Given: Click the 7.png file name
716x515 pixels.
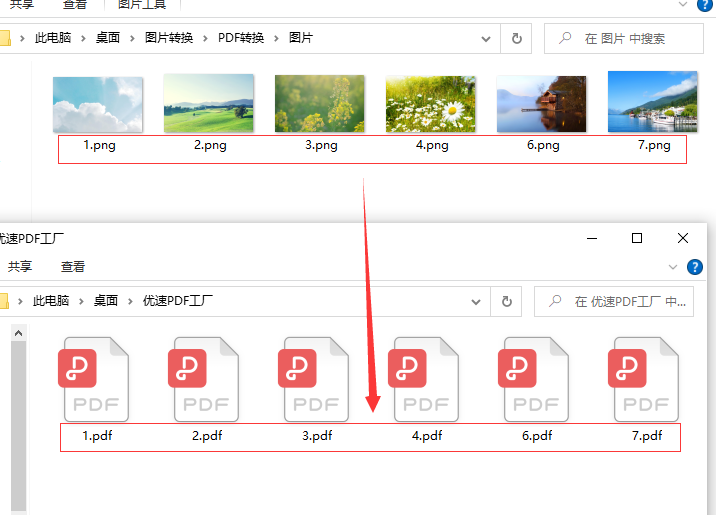Looking at the screenshot, I should click(654, 145).
